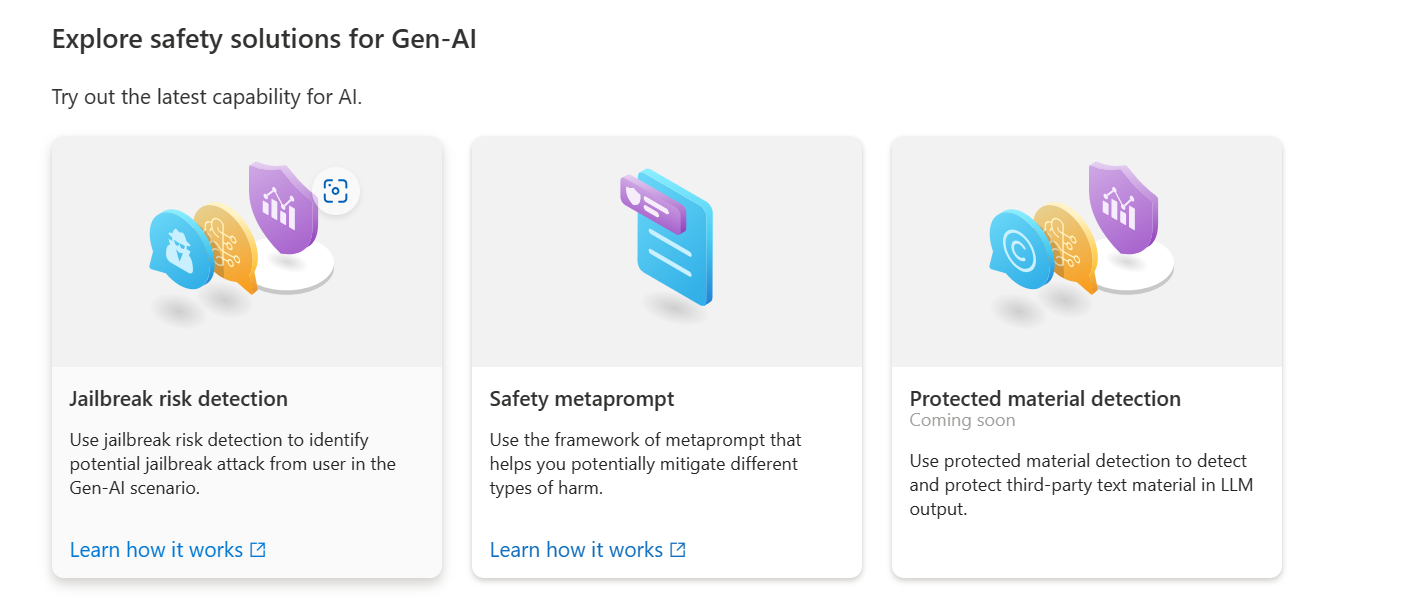Click the purple shield icon in Jailbreak illustration

point(283,212)
